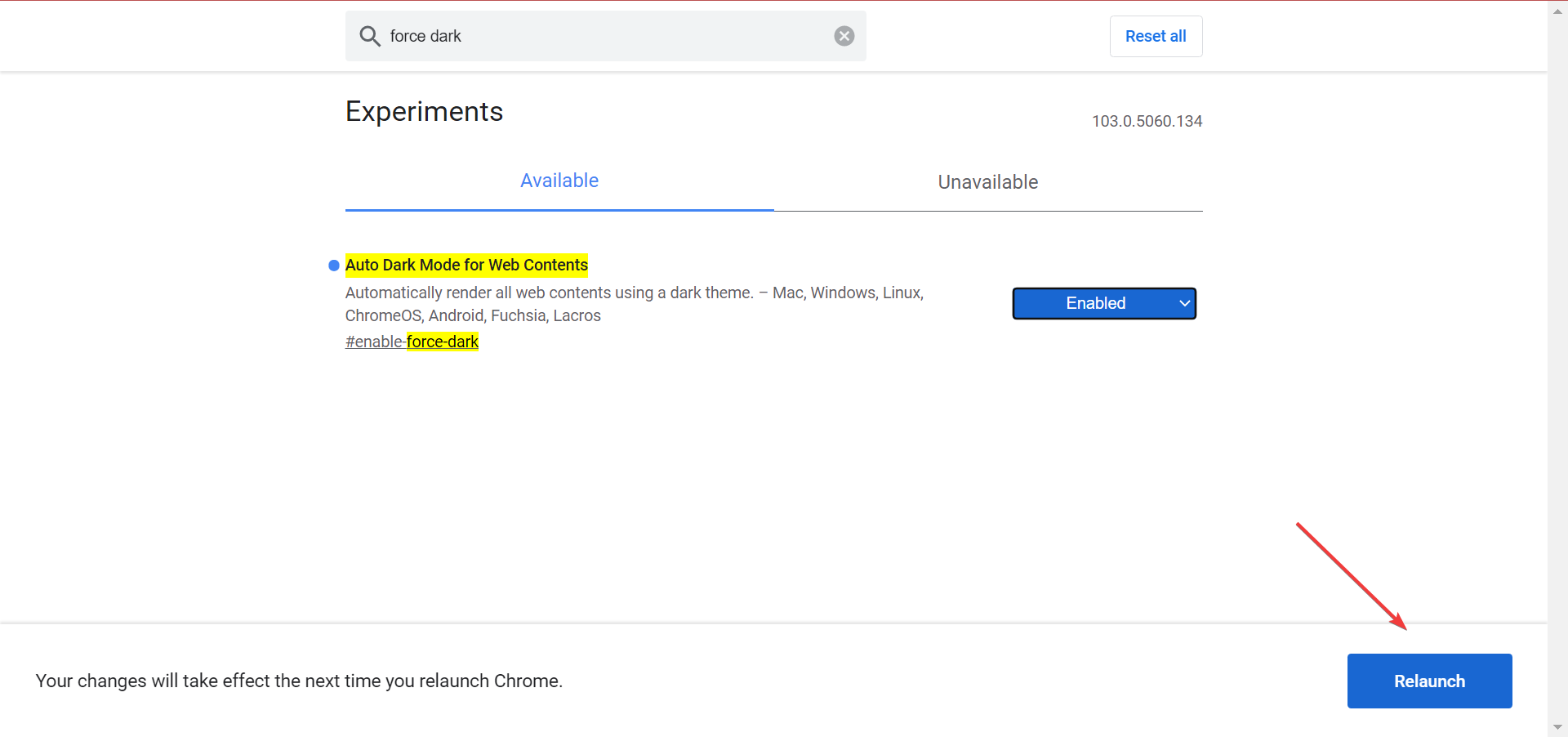Clear the search field with the X icon
The width and height of the screenshot is (1568, 737).
tap(844, 35)
